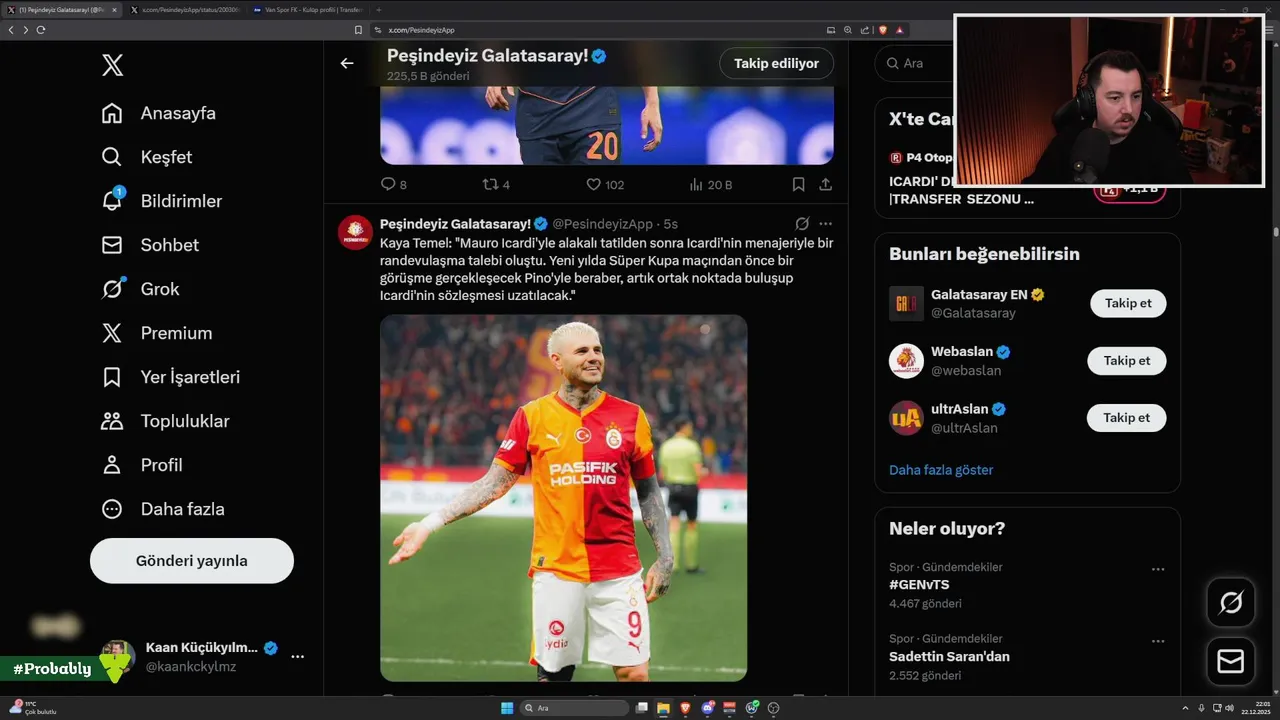Open Windows Start menu

[506, 708]
